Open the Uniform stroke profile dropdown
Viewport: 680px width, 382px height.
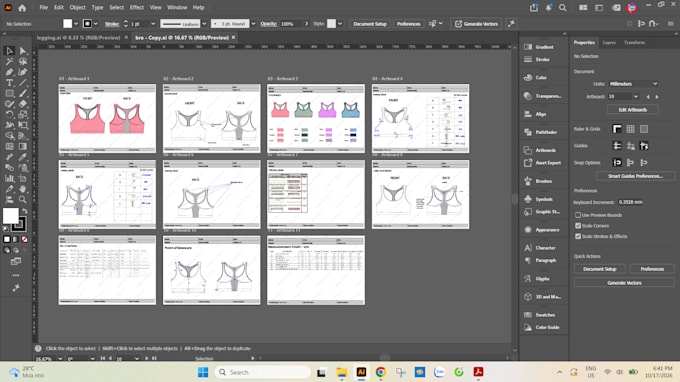point(204,24)
